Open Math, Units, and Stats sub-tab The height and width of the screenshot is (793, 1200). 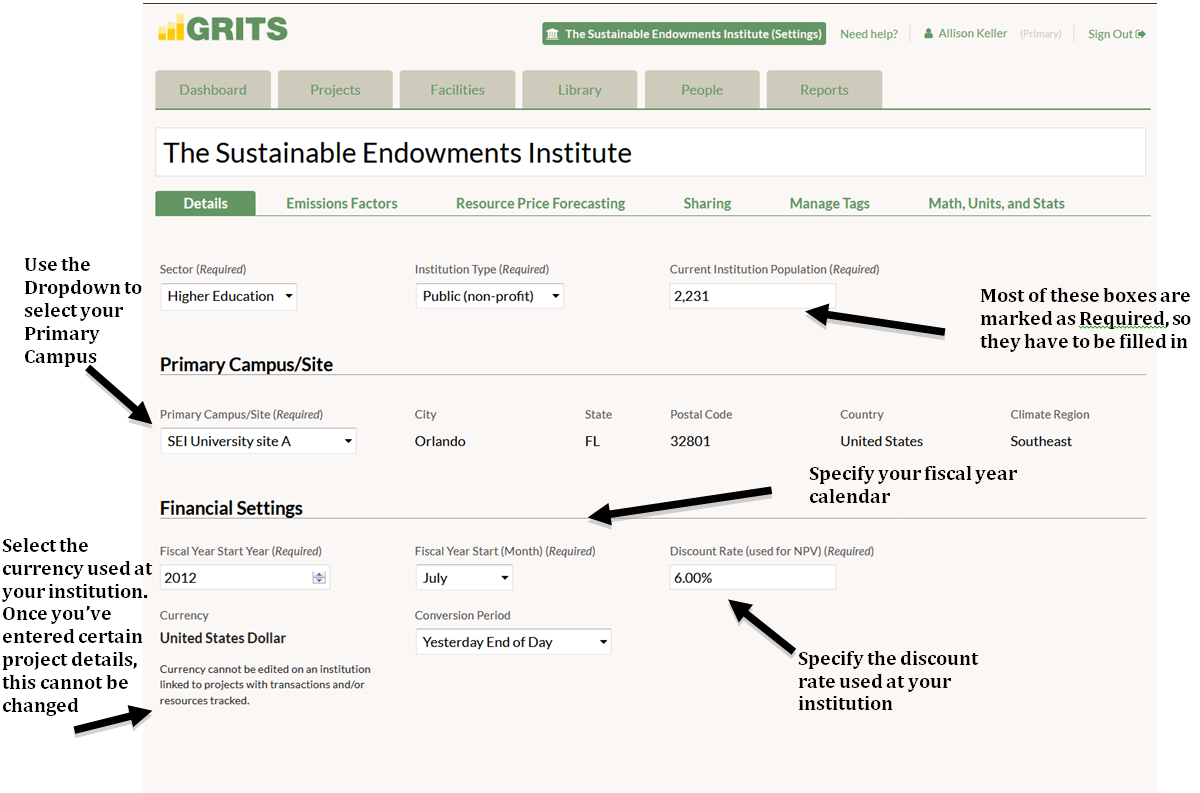996,203
